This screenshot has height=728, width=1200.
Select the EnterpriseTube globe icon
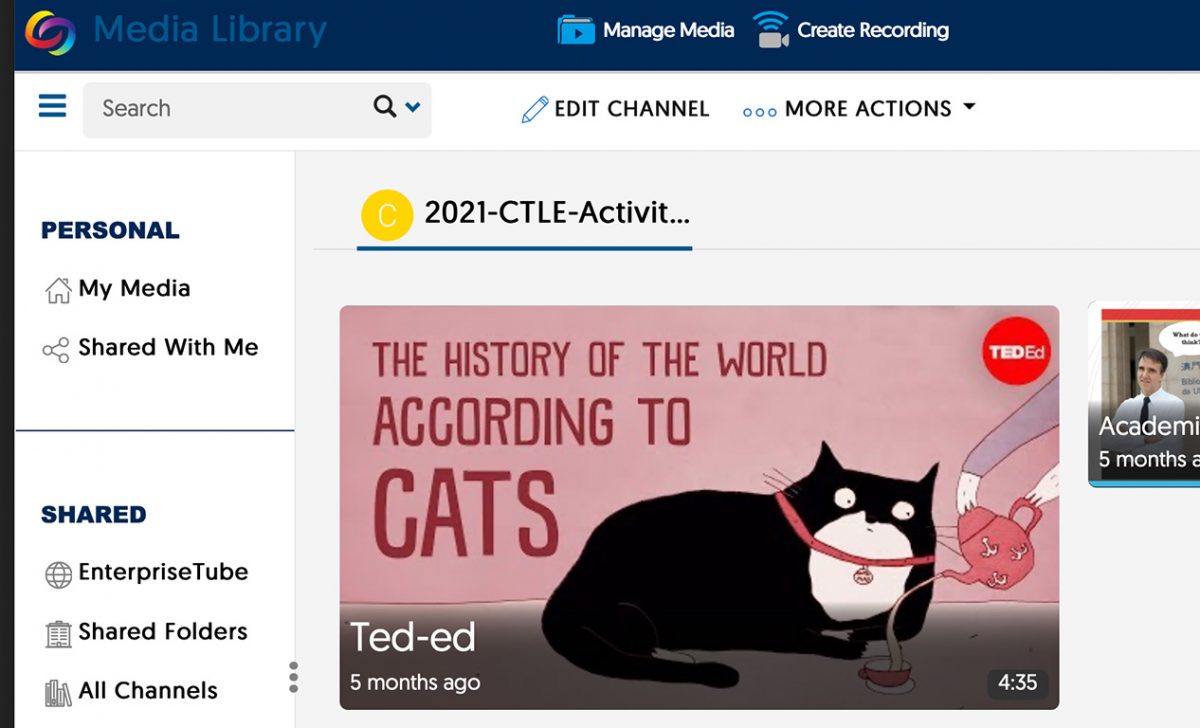pyautogui.click(x=59, y=572)
